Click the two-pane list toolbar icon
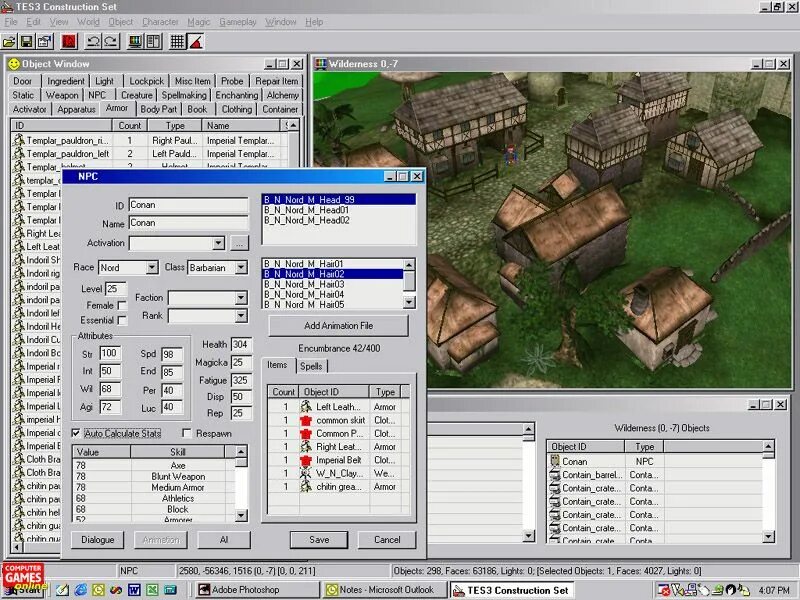Screen dimensions: 800x600 click(x=154, y=42)
